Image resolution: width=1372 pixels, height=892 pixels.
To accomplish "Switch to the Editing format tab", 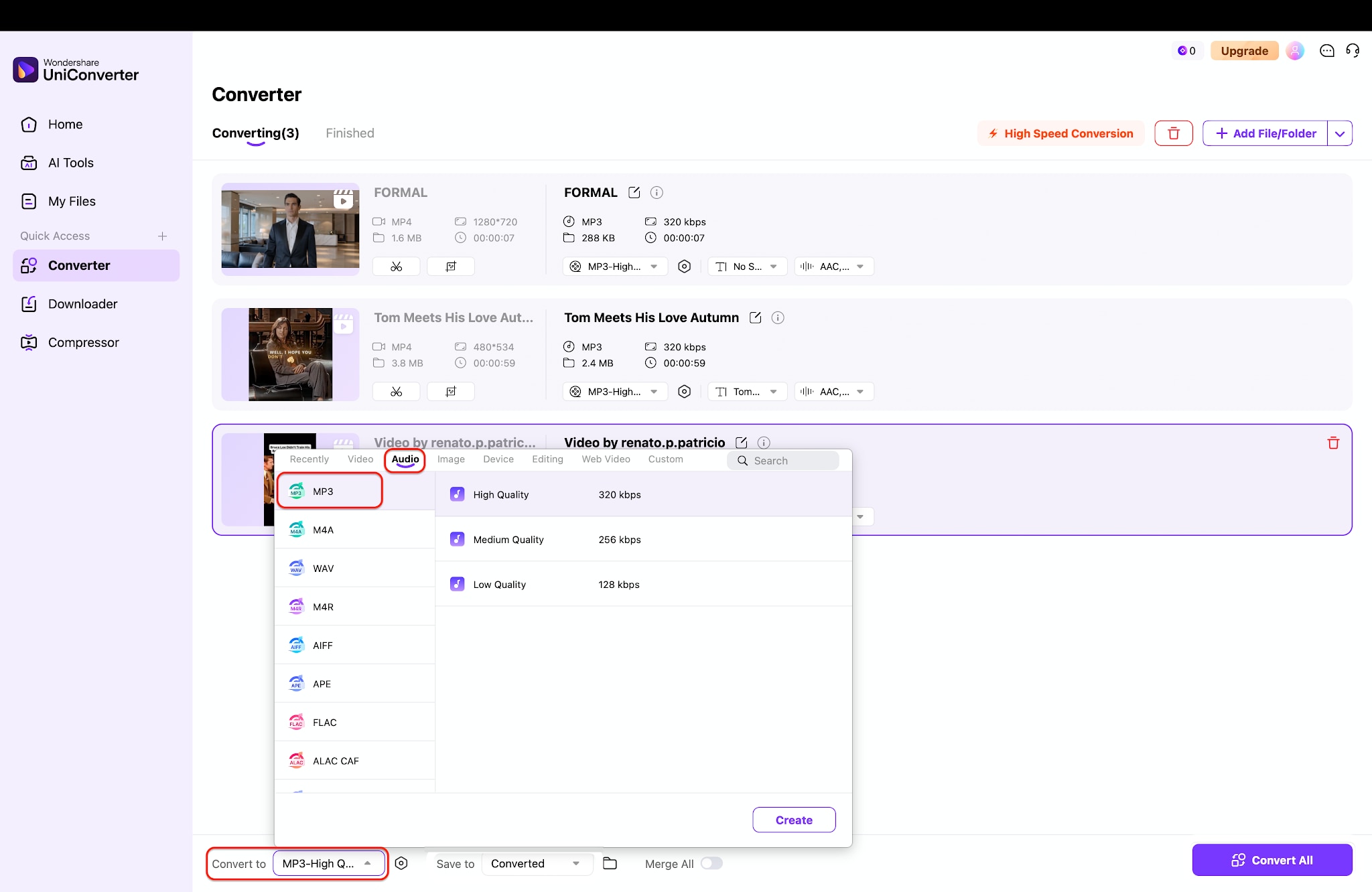I will click(547, 459).
